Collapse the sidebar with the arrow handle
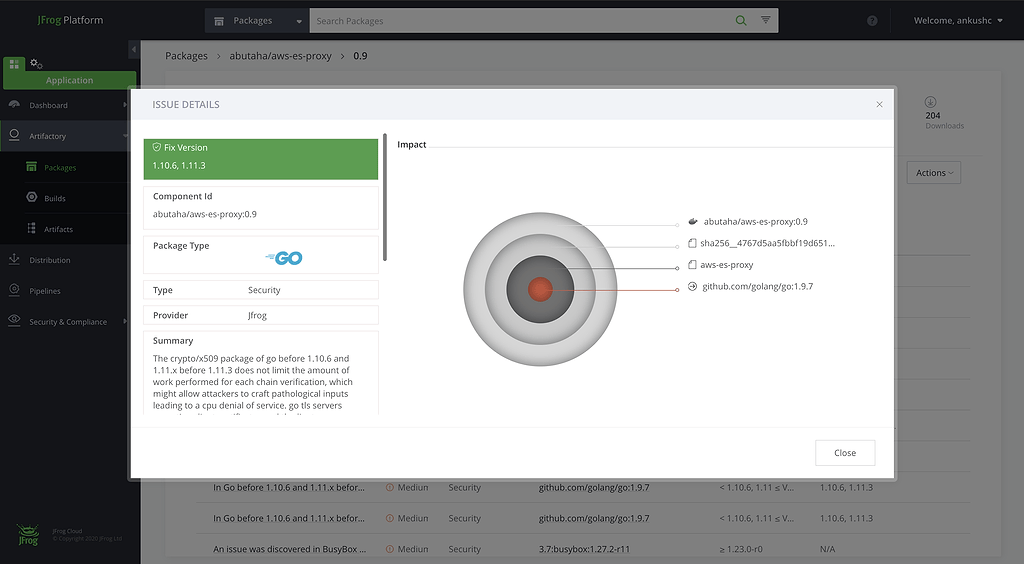 [x=133, y=49]
